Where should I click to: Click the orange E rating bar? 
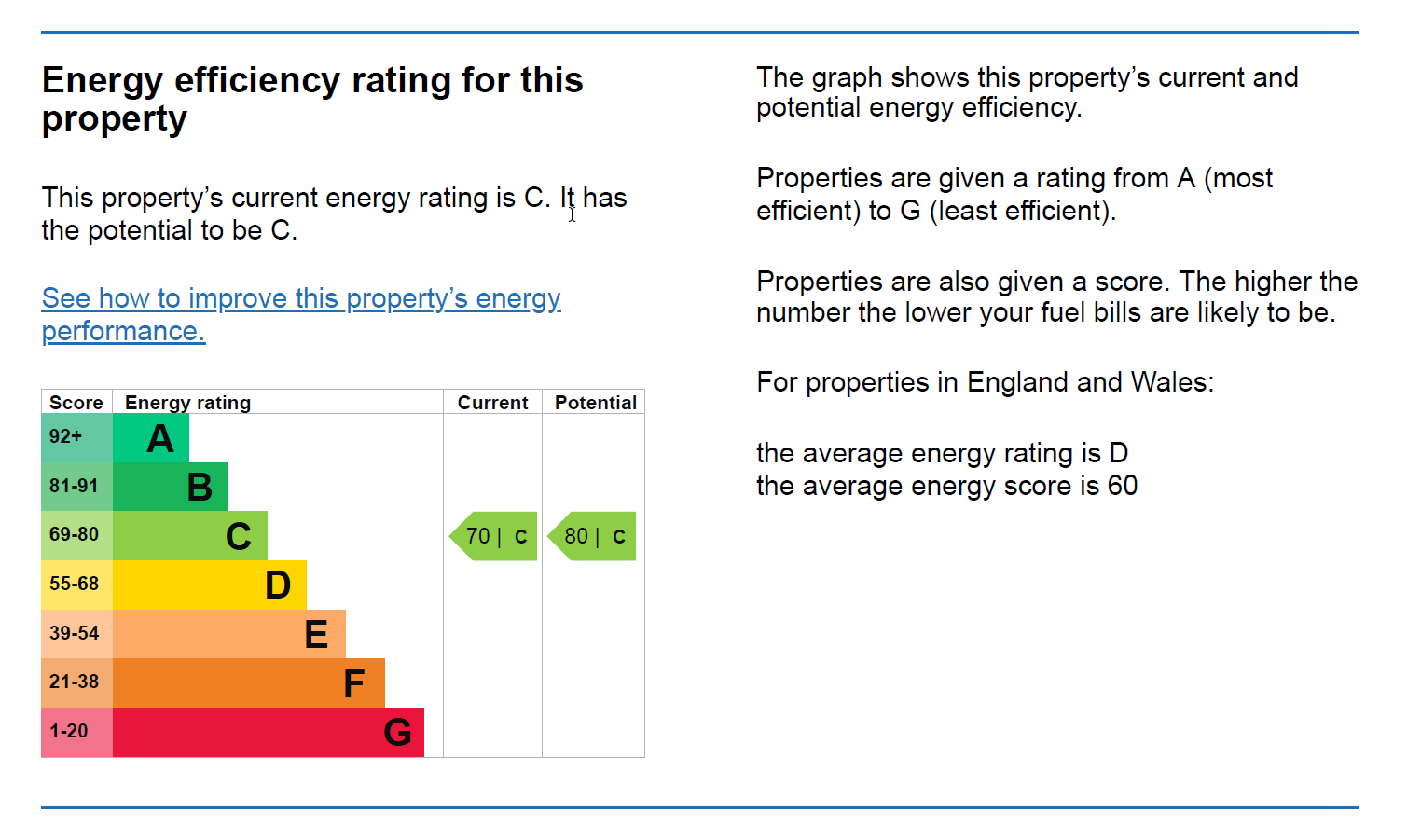click(x=229, y=634)
